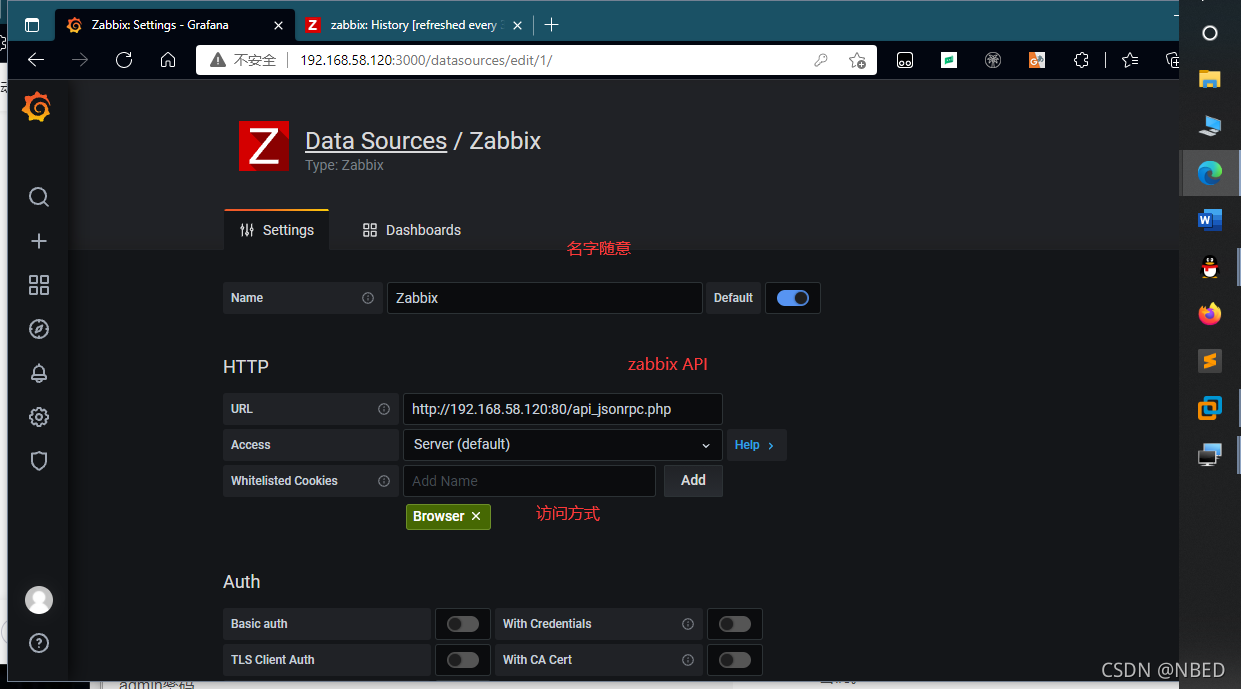The image size is (1241, 689).
Task: Enable the With CA Cert switch
Action: click(x=735, y=660)
